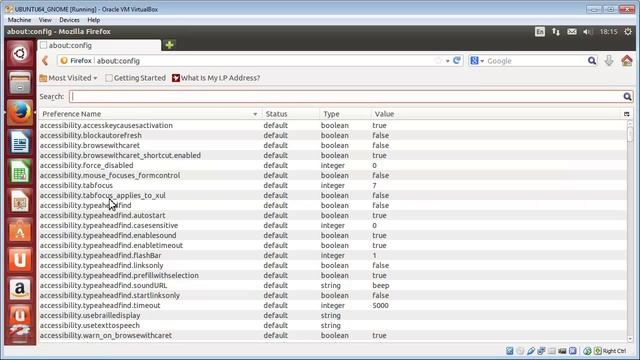
Task: Select the about:config tab
Action: 99,45
